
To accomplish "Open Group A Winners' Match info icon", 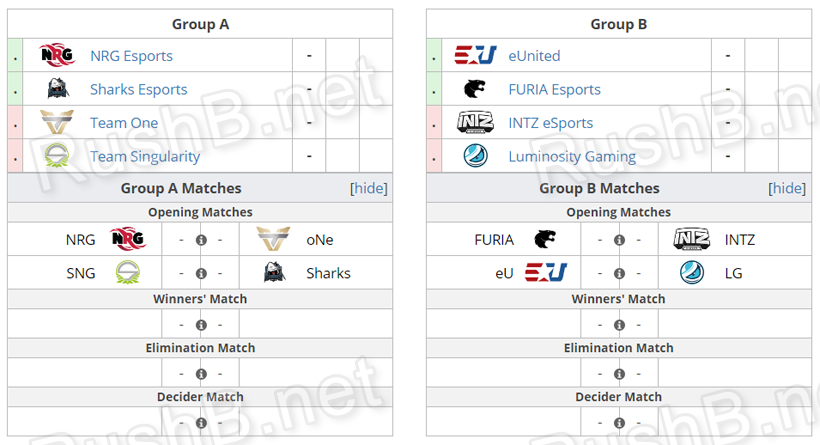I will (201, 324).
